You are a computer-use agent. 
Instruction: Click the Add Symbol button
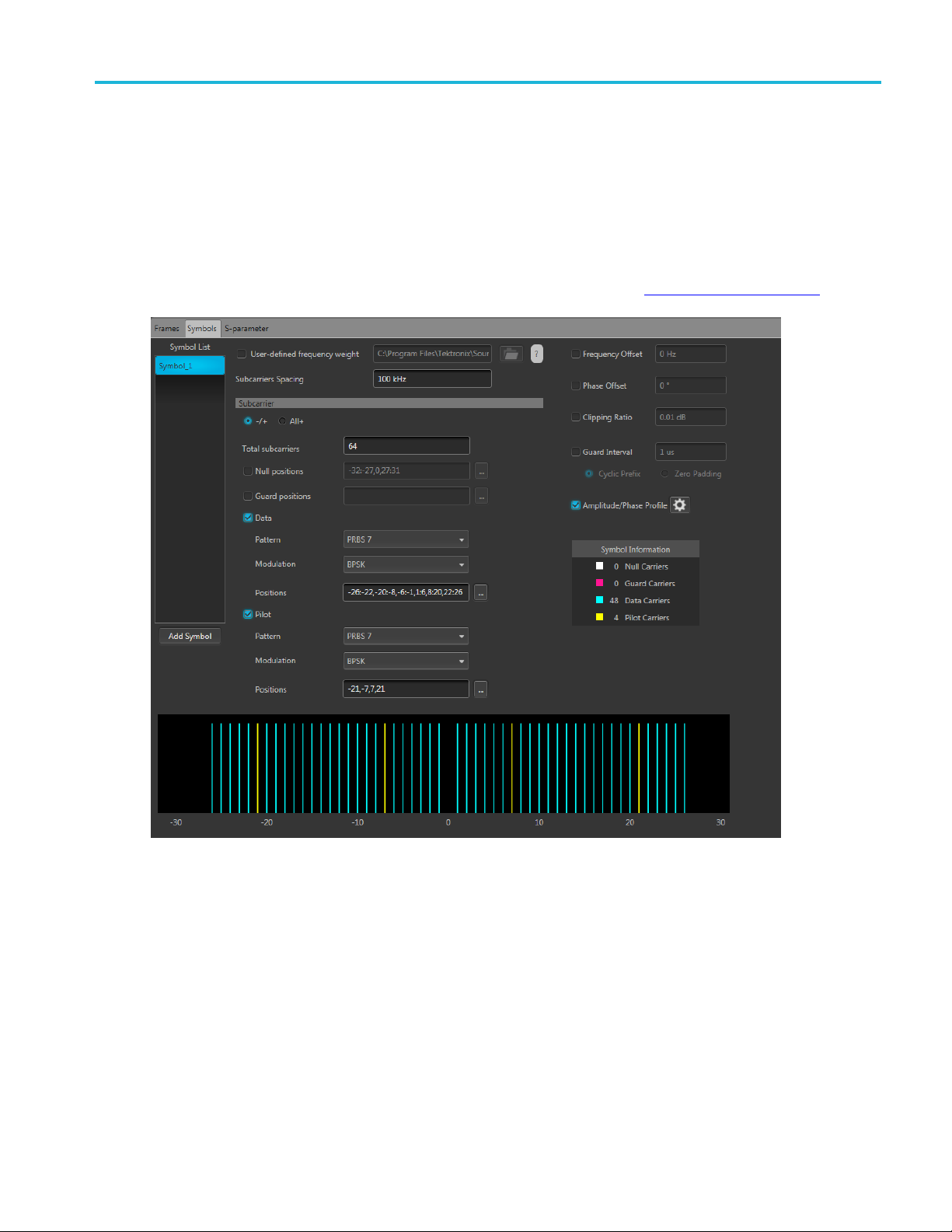click(190, 636)
